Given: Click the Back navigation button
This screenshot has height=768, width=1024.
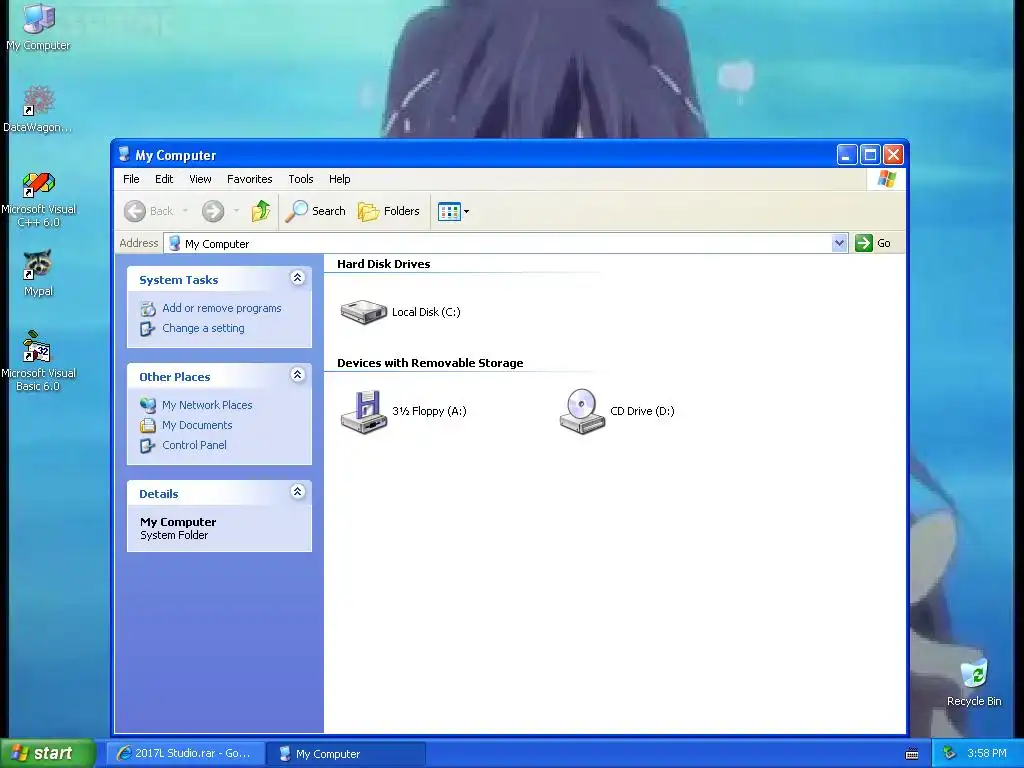Looking at the screenshot, I should tap(149, 211).
